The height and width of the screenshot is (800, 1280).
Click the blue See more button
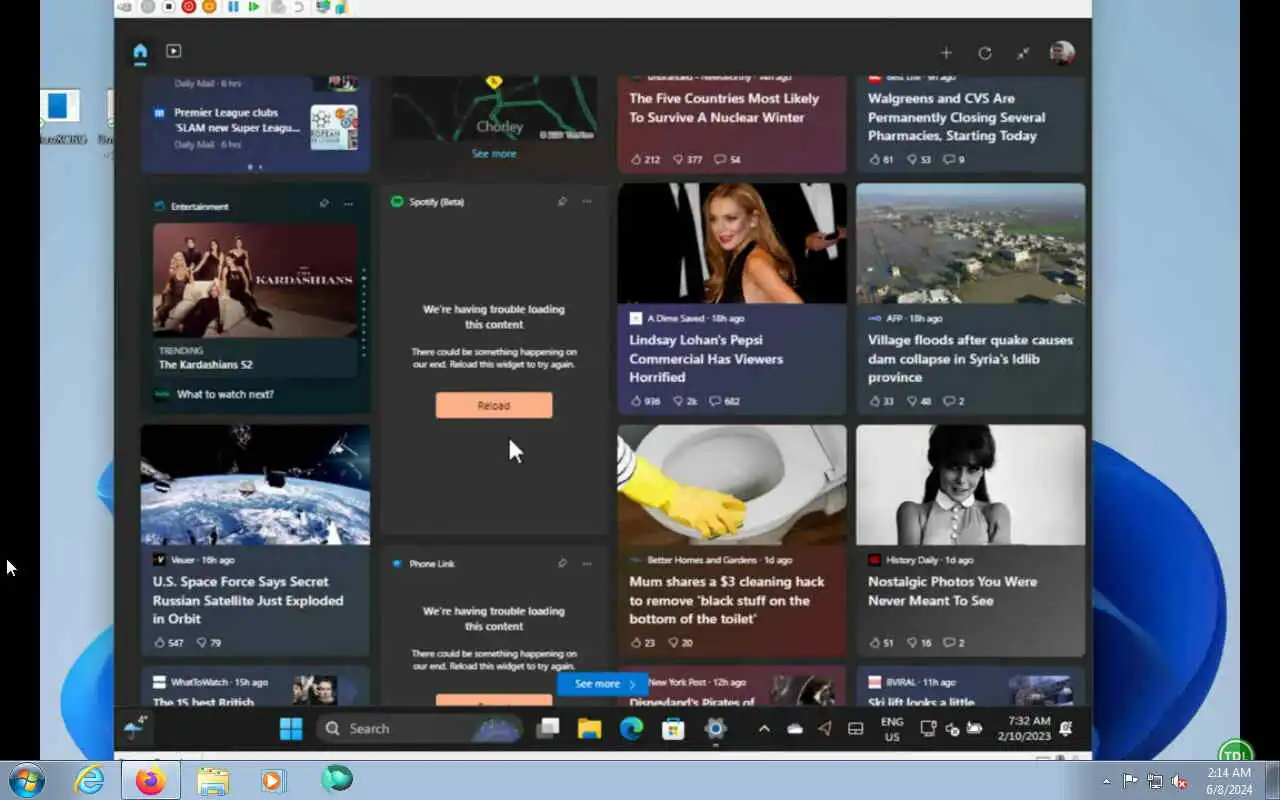[x=603, y=684]
